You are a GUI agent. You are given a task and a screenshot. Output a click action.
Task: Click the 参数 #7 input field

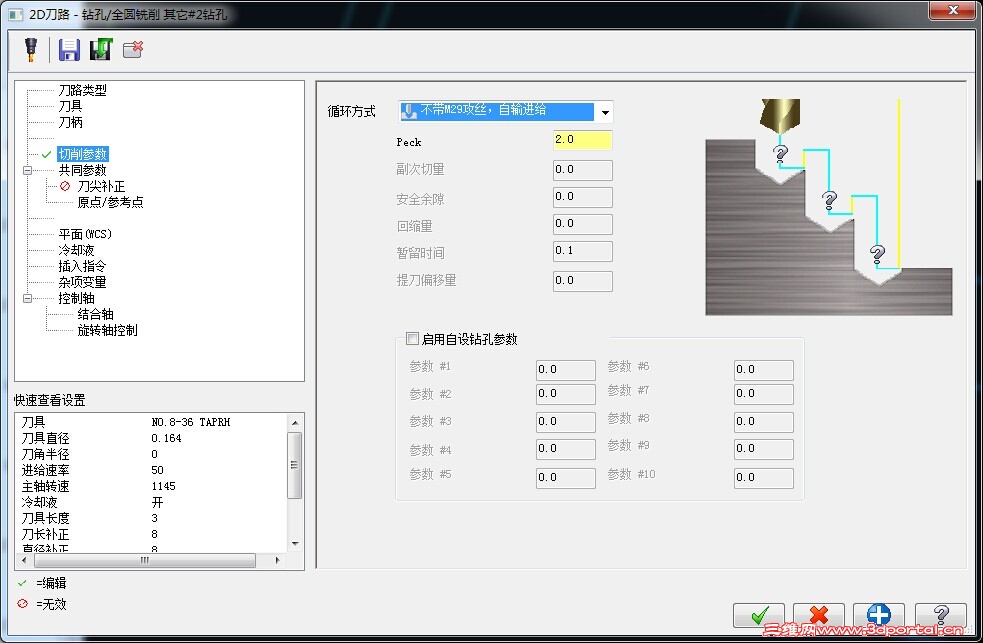pos(764,394)
